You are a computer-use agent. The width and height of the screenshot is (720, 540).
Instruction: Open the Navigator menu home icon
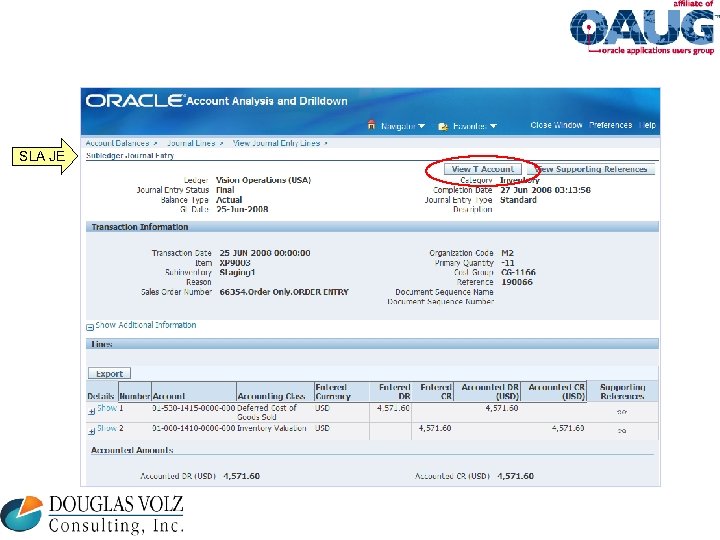click(x=371, y=125)
